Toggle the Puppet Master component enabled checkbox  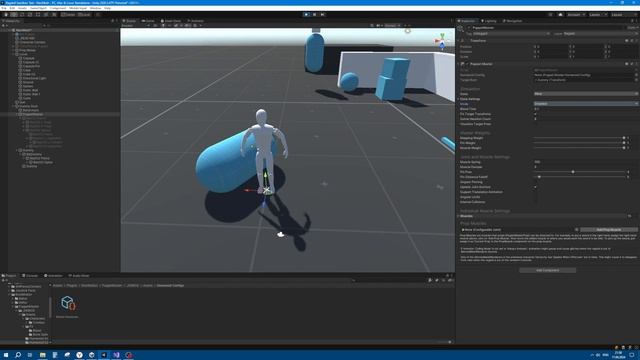click(467, 64)
